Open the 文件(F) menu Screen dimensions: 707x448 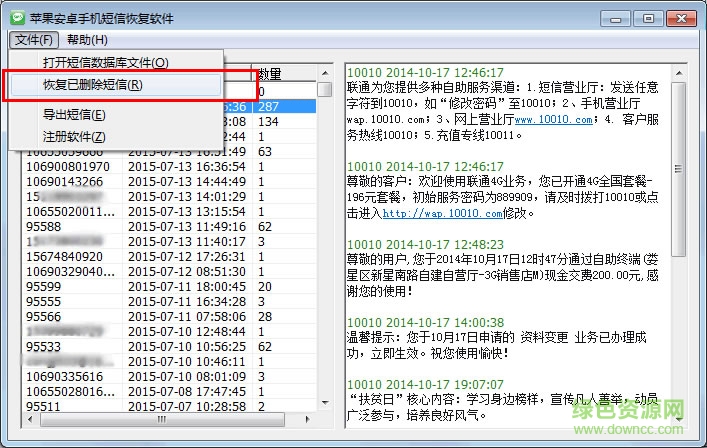coord(34,40)
